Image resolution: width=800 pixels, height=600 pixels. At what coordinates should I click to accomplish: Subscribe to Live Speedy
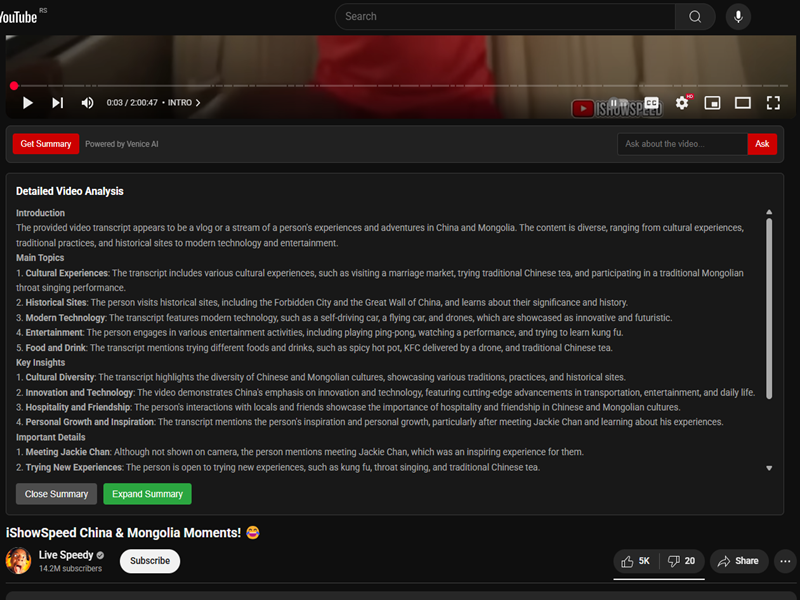(150, 561)
